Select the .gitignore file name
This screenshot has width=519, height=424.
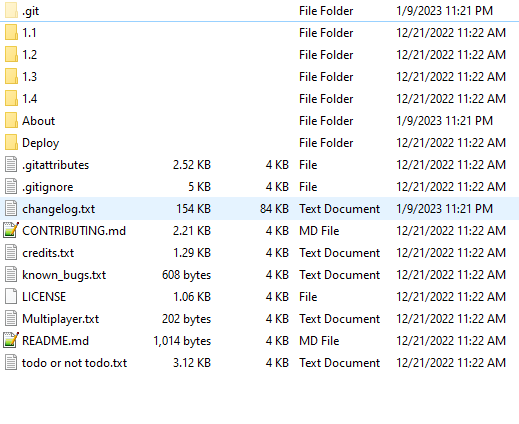48,187
